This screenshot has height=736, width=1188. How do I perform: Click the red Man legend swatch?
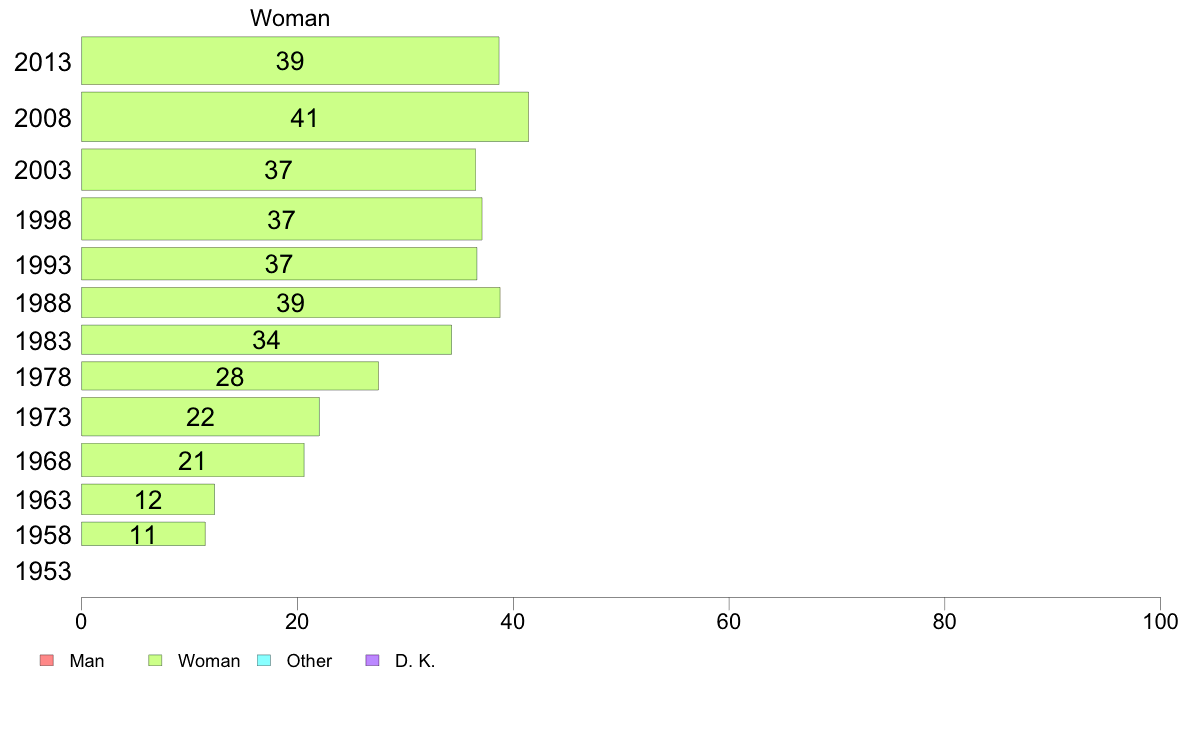pyautogui.click(x=47, y=660)
